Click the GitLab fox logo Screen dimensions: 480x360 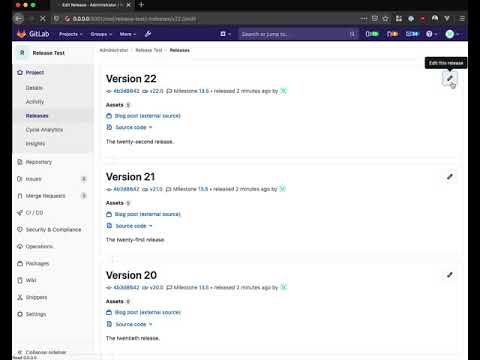(22, 34)
